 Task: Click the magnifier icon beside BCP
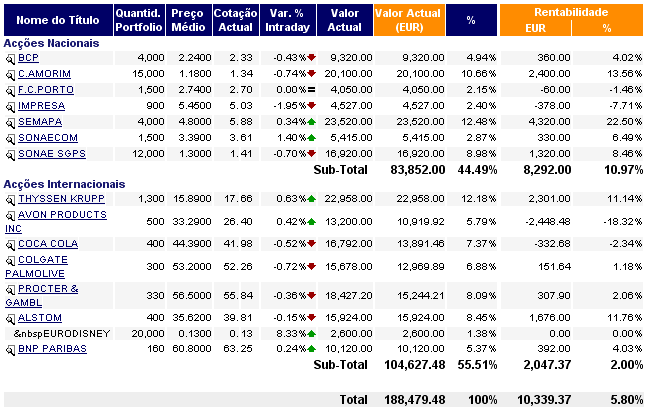click(11, 58)
